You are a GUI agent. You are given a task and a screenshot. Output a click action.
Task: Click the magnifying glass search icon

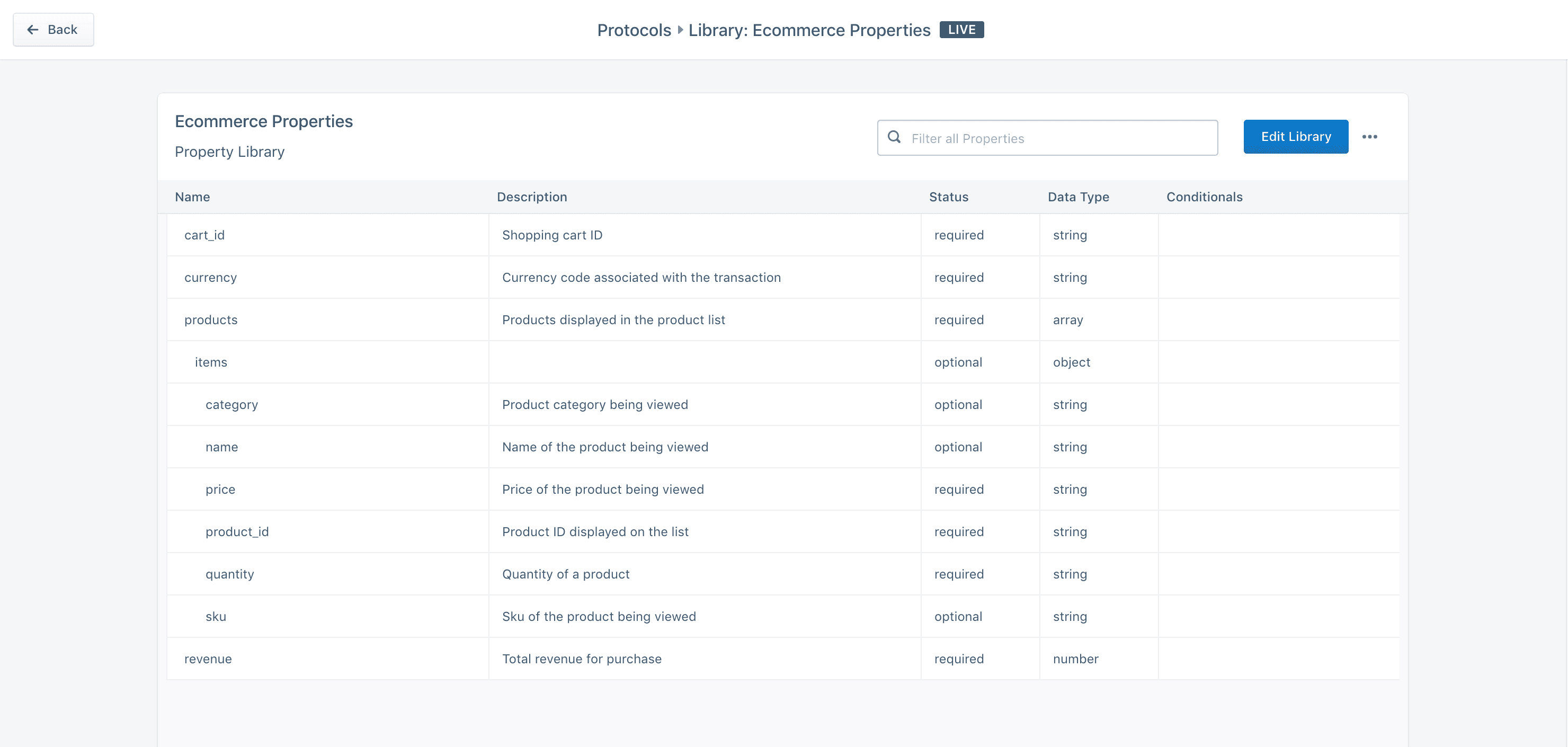(x=894, y=138)
